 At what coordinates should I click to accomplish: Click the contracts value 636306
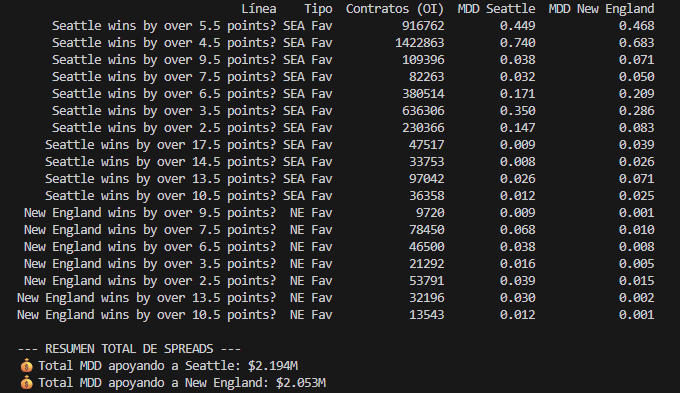(x=423, y=111)
